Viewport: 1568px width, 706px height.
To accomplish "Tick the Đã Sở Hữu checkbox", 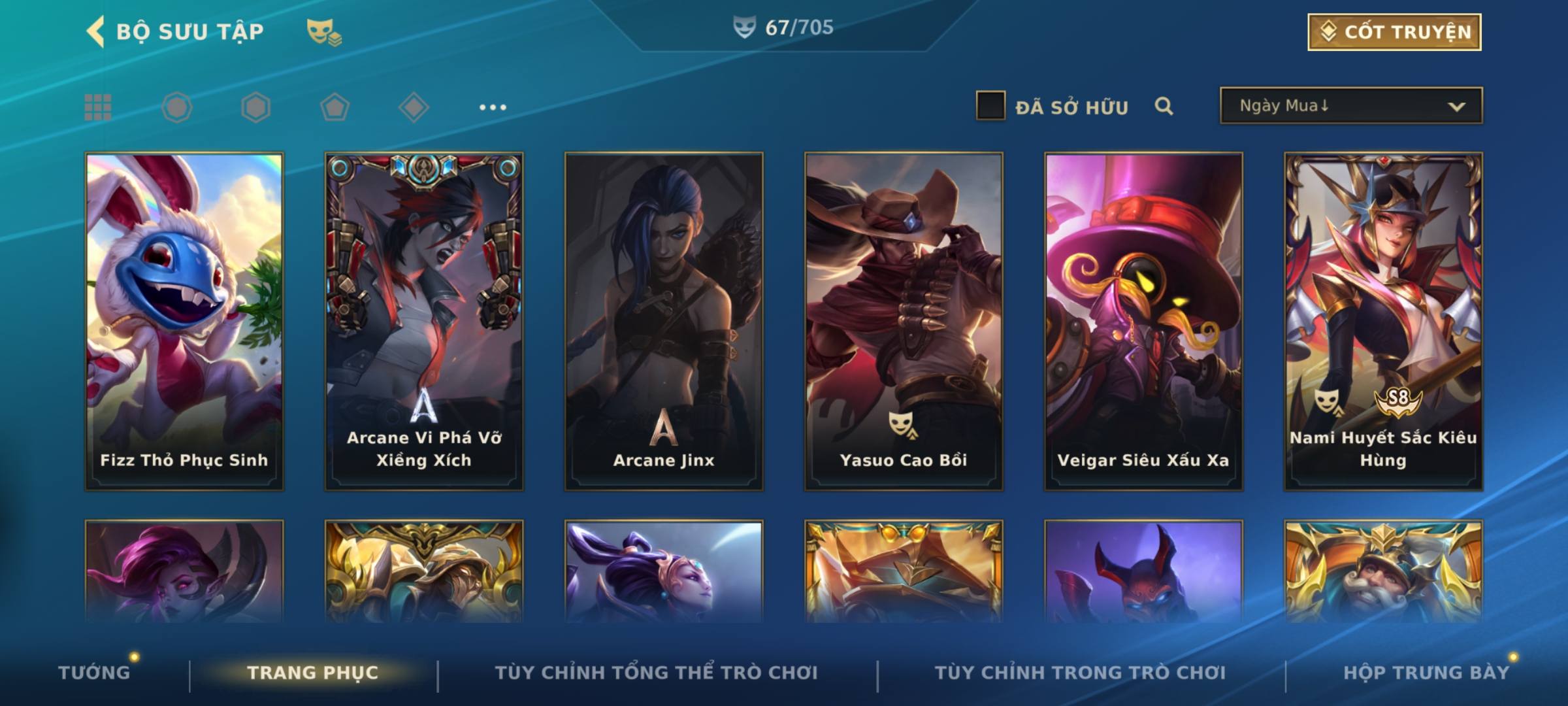I will [x=990, y=106].
